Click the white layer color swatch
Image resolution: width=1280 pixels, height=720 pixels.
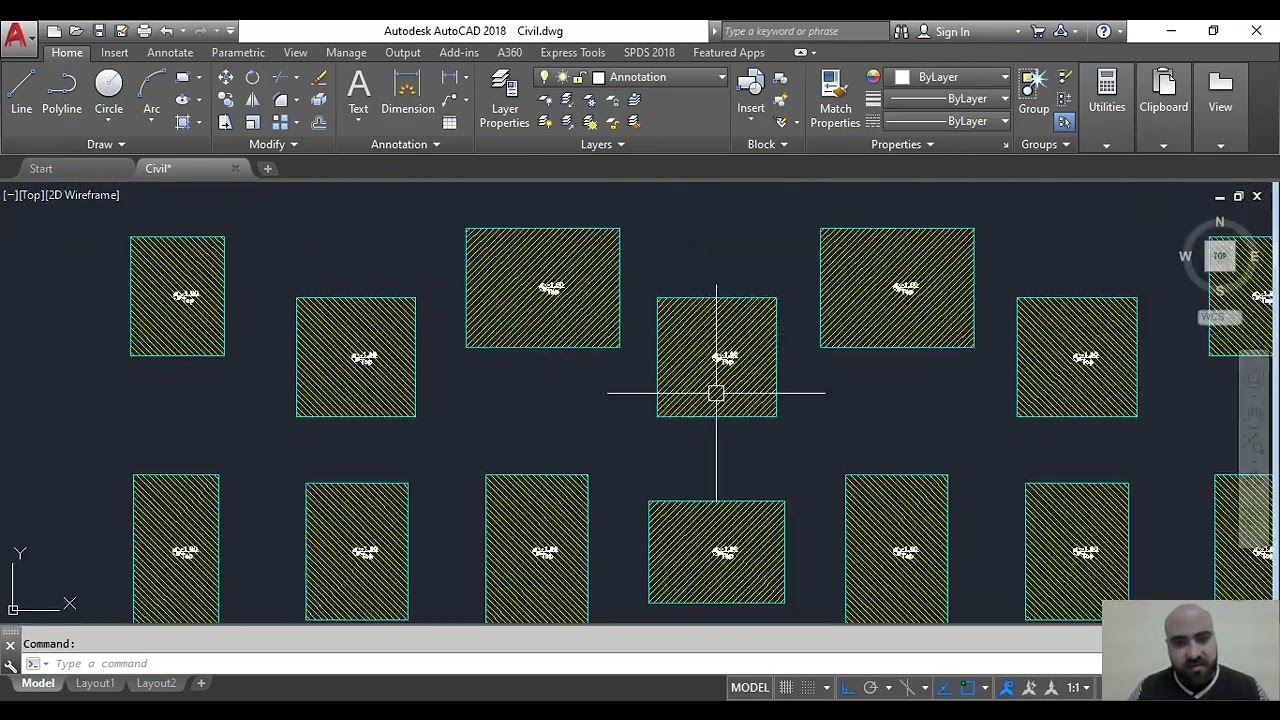(x=598, y=77)
